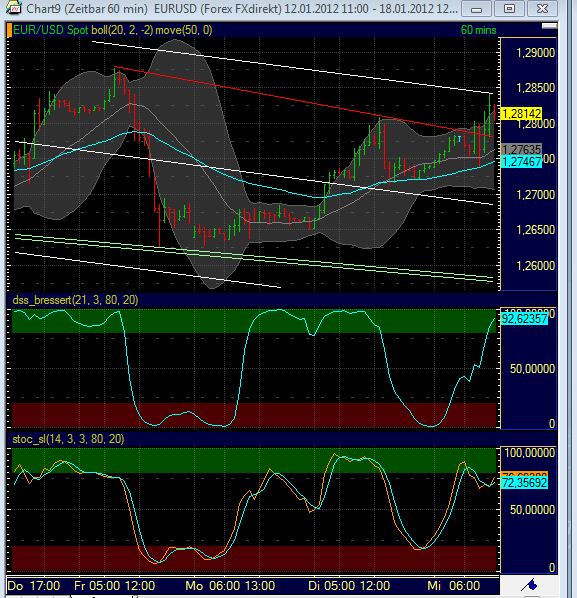Click the Fr 05:00 time axis label
This screenshot has width=577, height=598.
pos(97,586)
